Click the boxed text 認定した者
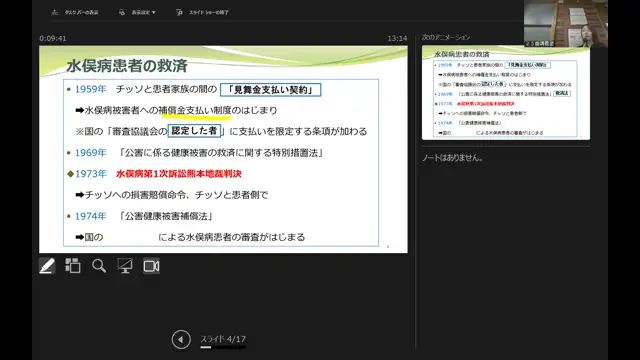Image resolution: width=640 pixels, height=360 pixels. [194, 131]
